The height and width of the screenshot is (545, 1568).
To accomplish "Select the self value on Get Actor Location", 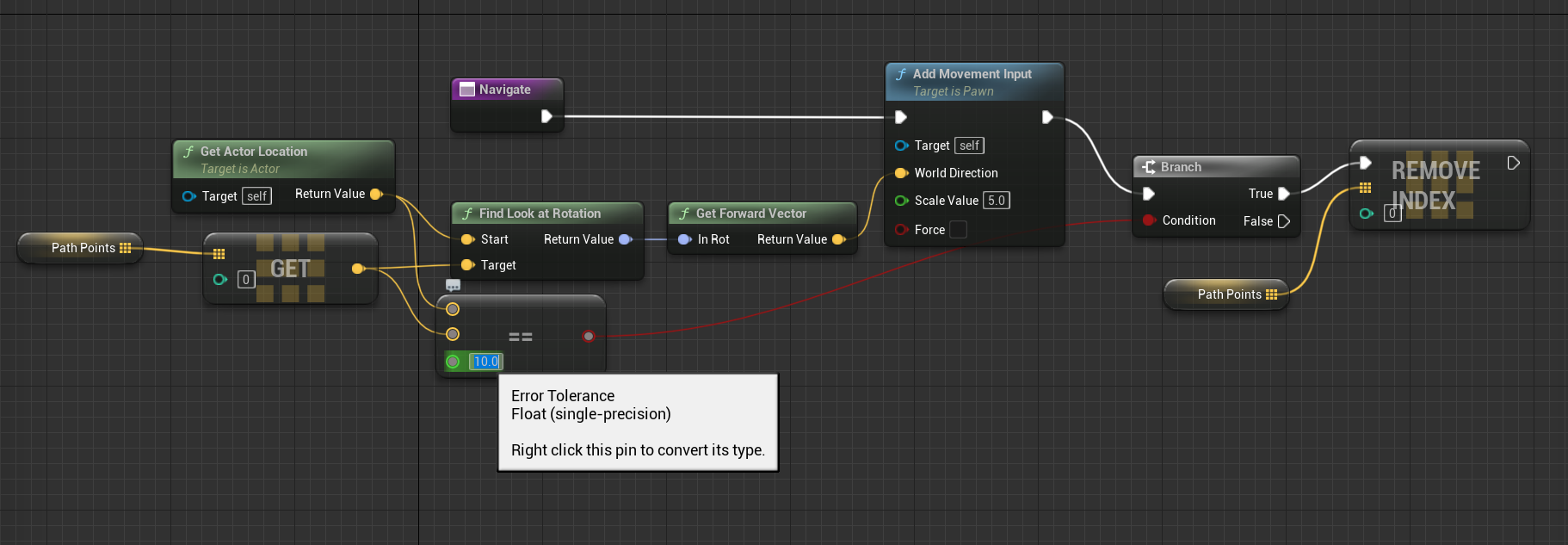I will coord(256,196).
